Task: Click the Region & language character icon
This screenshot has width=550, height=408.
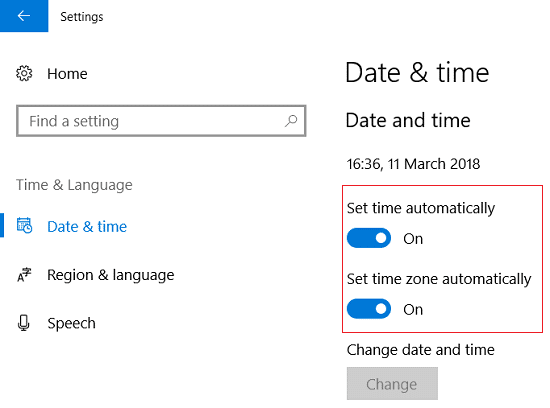Action: click(x=24, y=275)
